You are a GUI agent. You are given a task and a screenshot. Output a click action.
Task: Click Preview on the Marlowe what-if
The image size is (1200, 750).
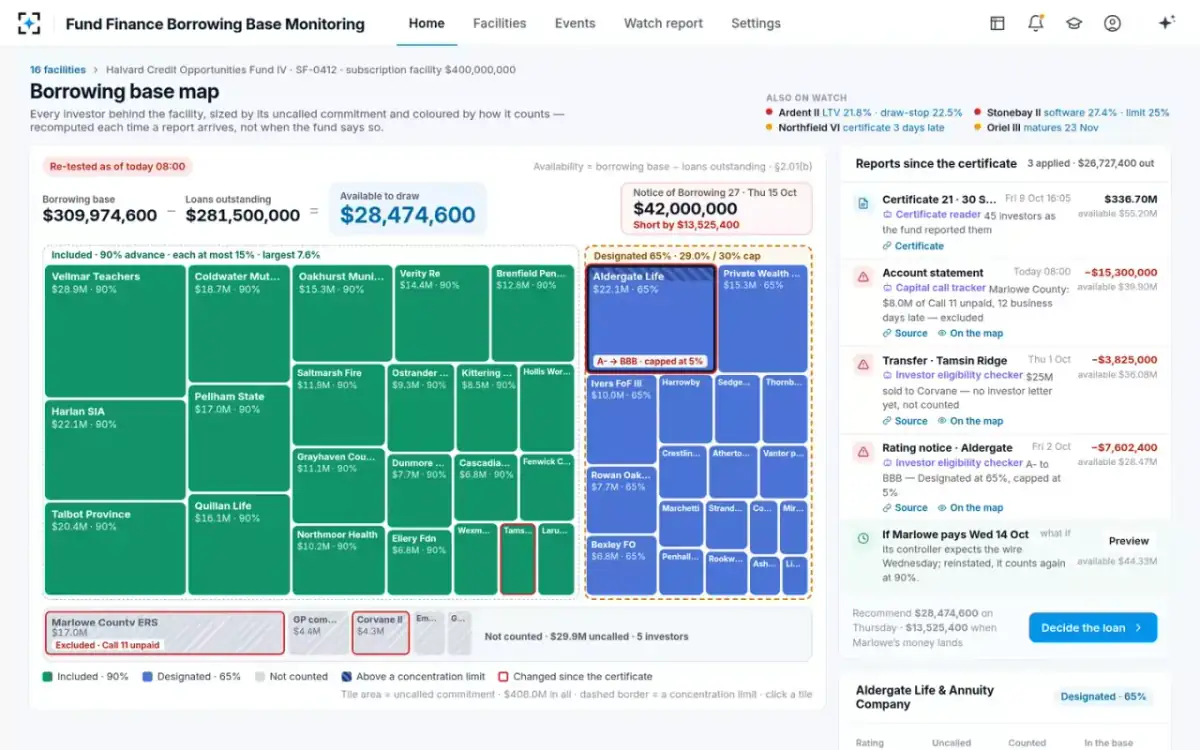coord(1128,541)
